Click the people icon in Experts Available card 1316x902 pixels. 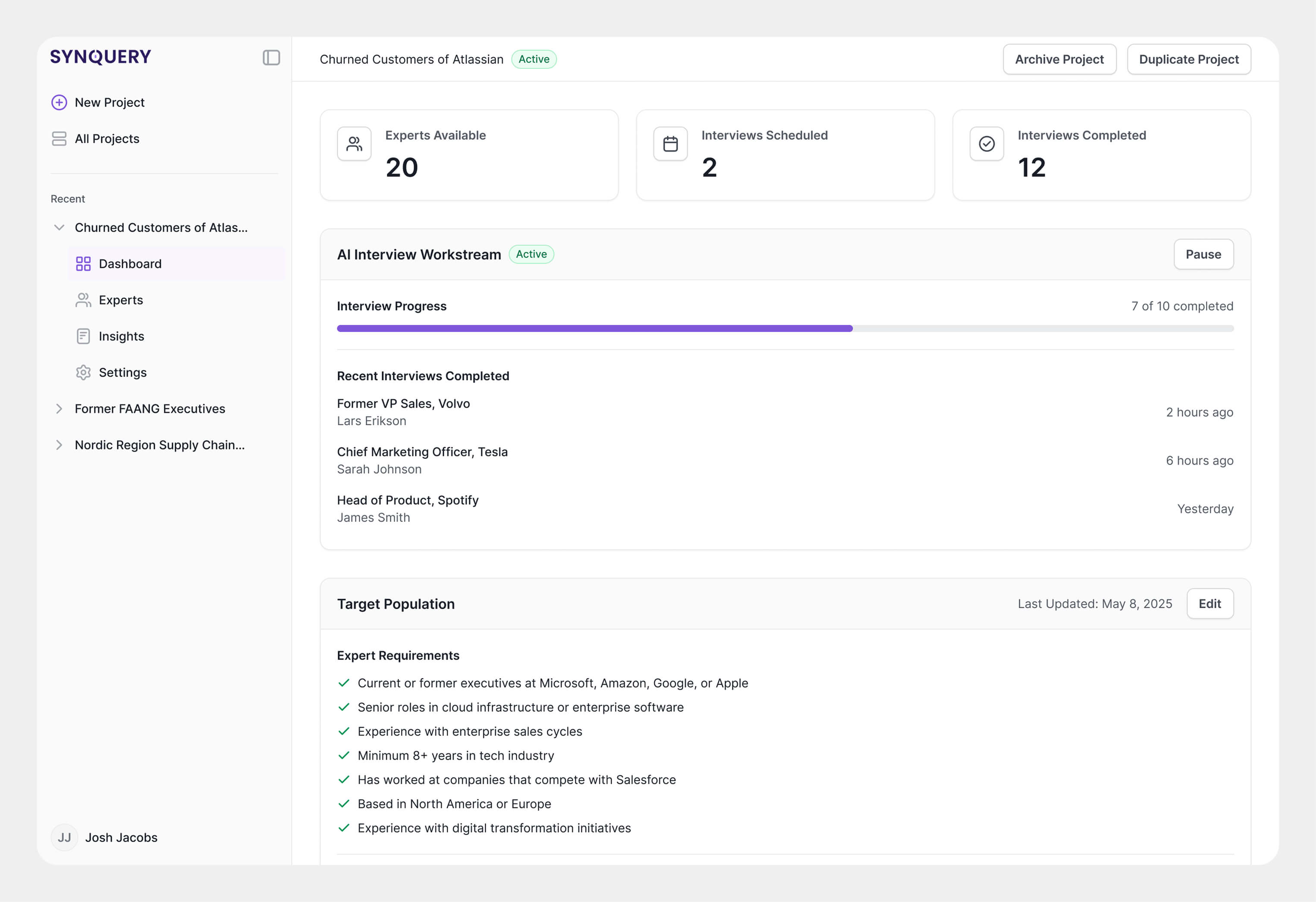coord(355,144)
